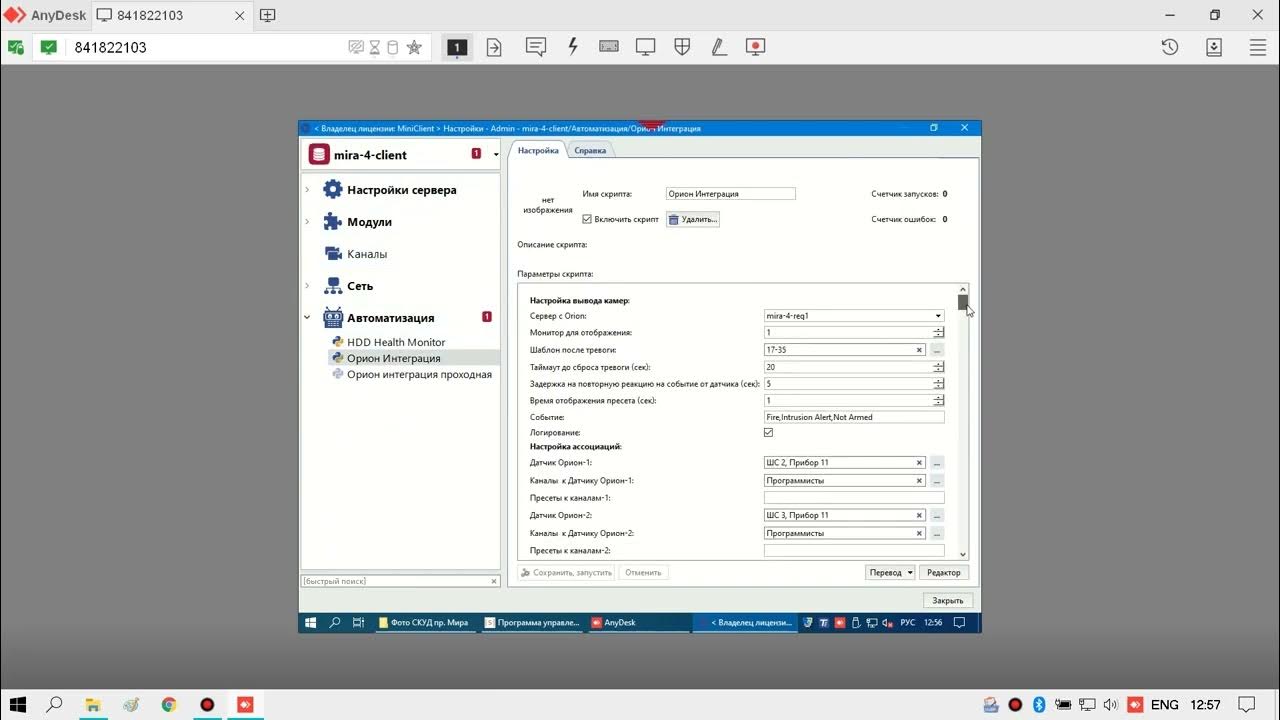Click Автоматизация robot icon
This screenshot has width=1280, height=720.
tap(333, 318)
